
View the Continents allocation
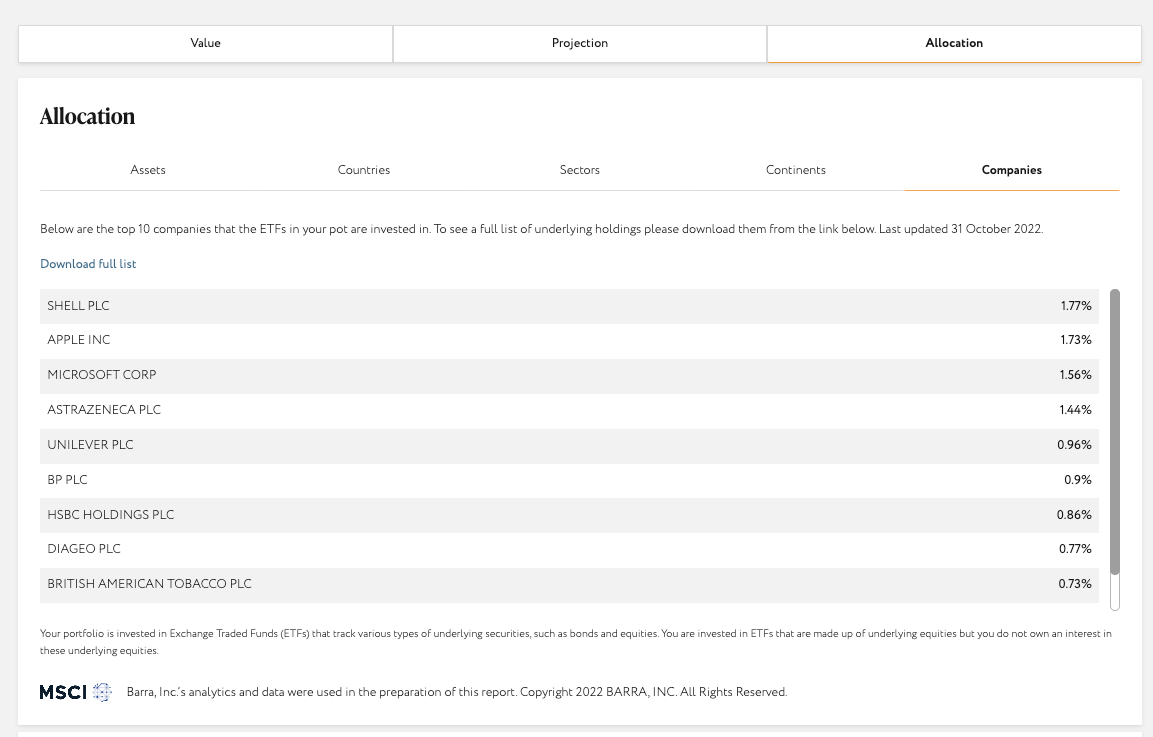click(x=796, y=170)
